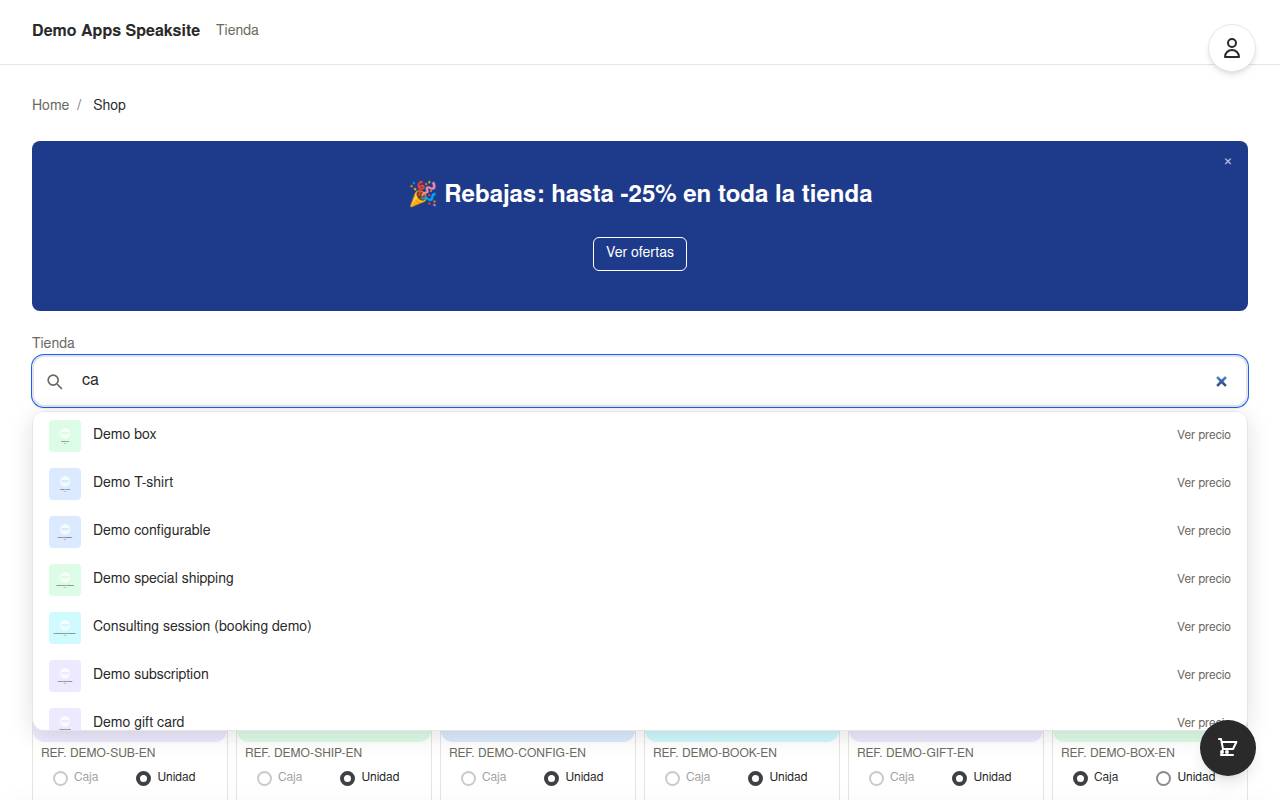The height and width of the screenshot is (800, 1280).
Task: Select Unidad for DEMO-CONFIG-EN
Action: point(551,778)
